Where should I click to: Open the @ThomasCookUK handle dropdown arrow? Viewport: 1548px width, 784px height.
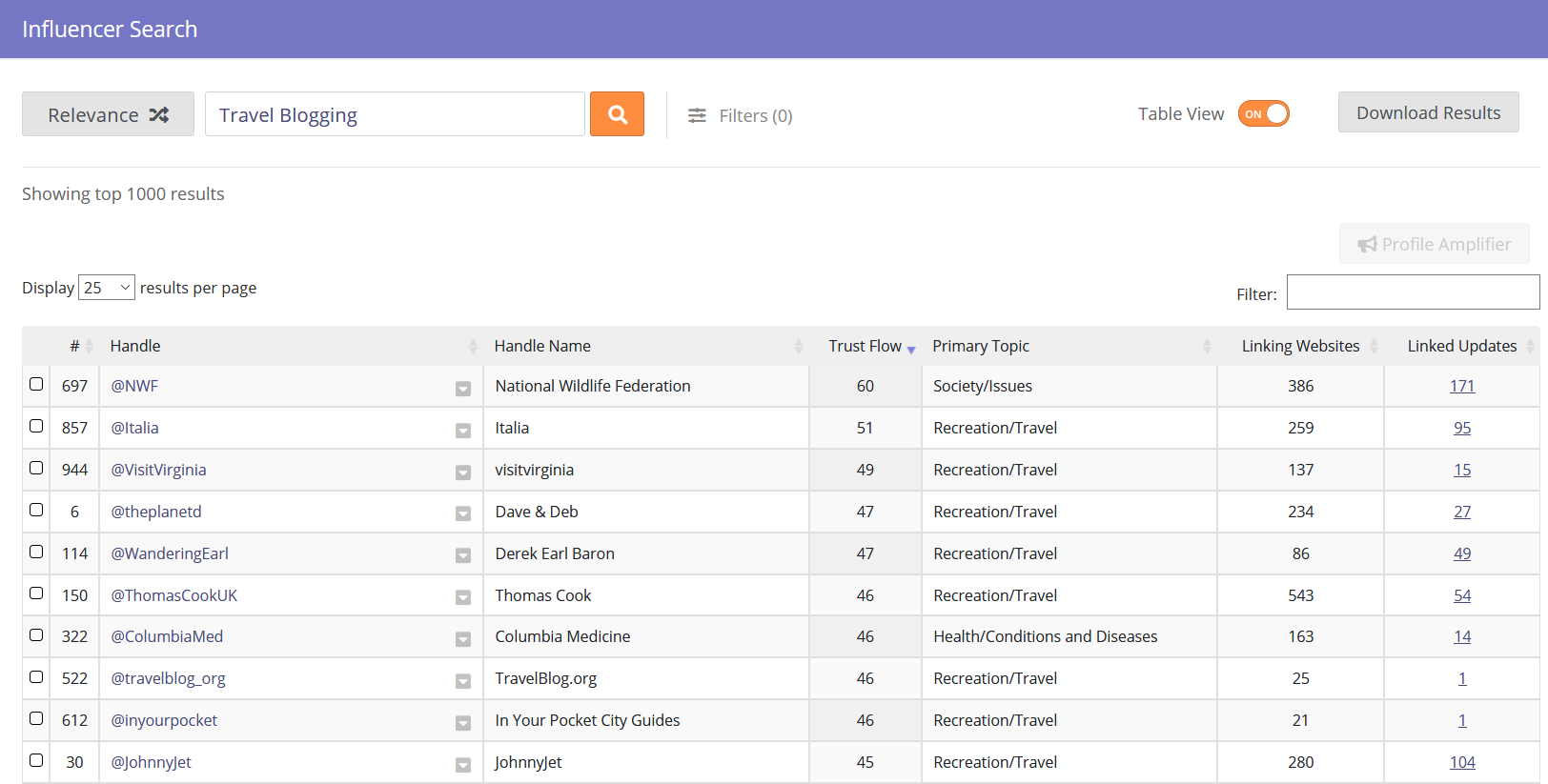(463, 597)
